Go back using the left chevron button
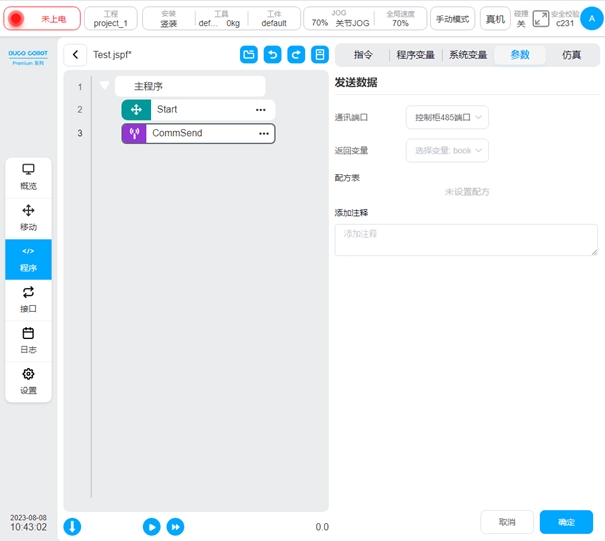The image size is (605, 541). [76, 55]
